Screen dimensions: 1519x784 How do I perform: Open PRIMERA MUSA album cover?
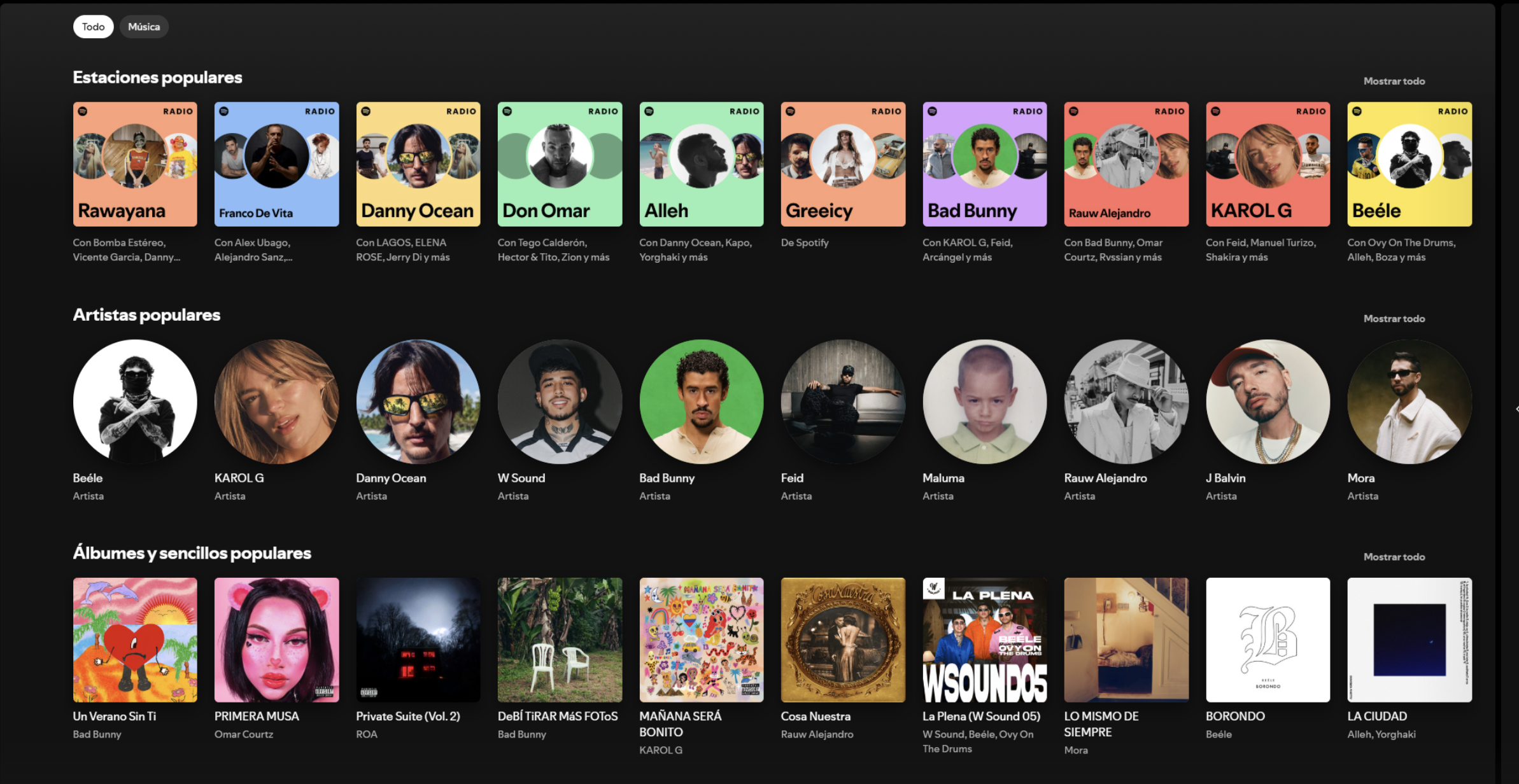point(276,640)
